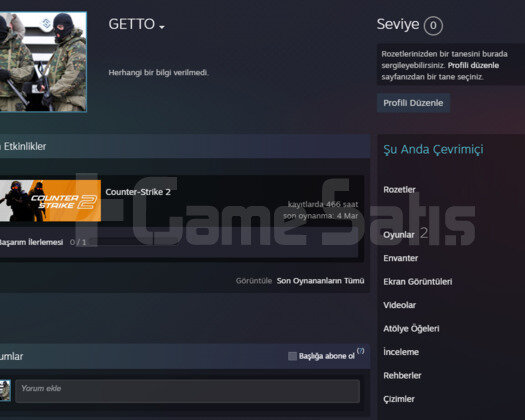Open the Rehberler link
525x420 pixels.
click(402, 375)
